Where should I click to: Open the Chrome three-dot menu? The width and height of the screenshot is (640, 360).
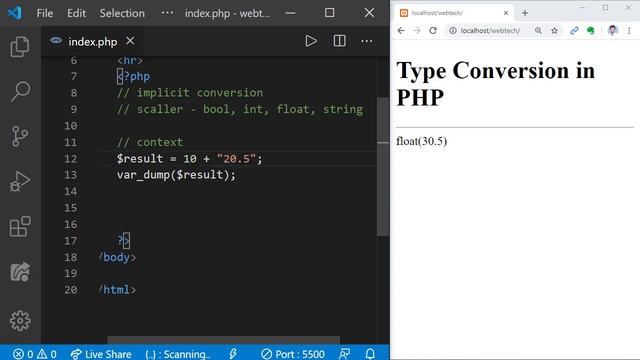629,31
